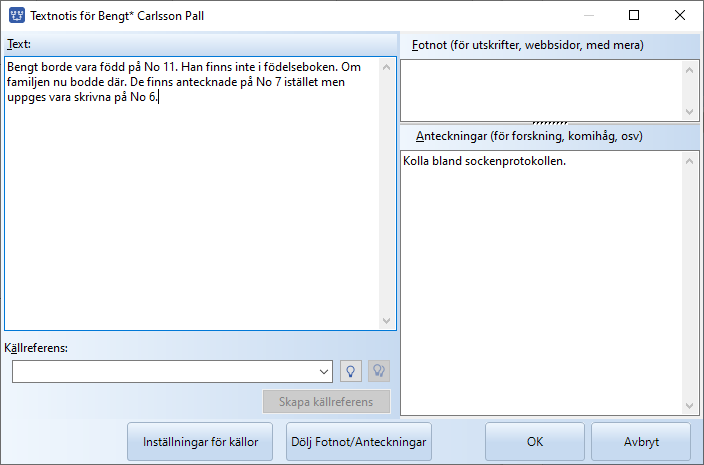Open Inställningar för källor
The width and height of the screenshot is (704, 465).
point(200,441)
